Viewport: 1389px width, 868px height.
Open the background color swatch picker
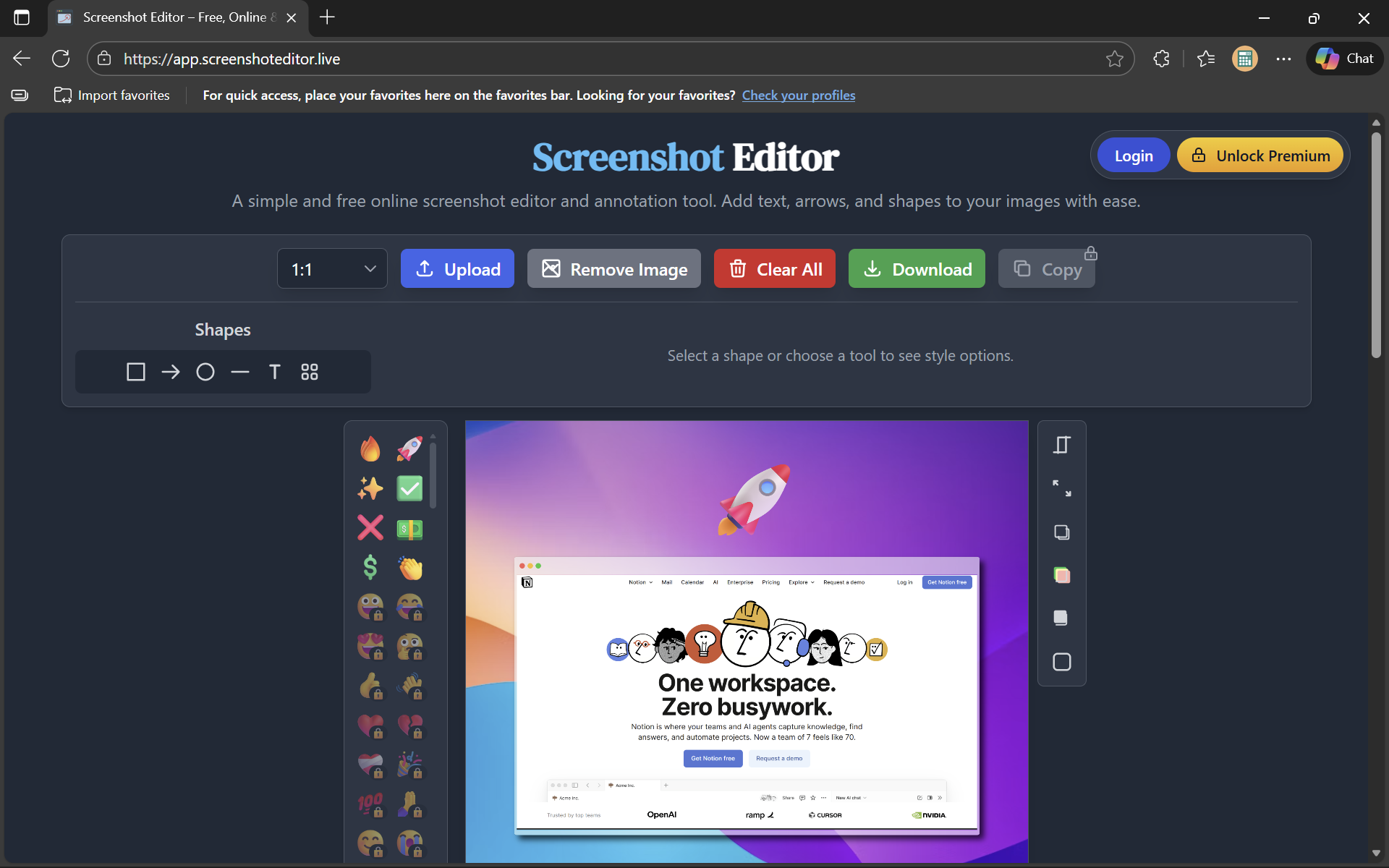click(x=1061, y=575)
